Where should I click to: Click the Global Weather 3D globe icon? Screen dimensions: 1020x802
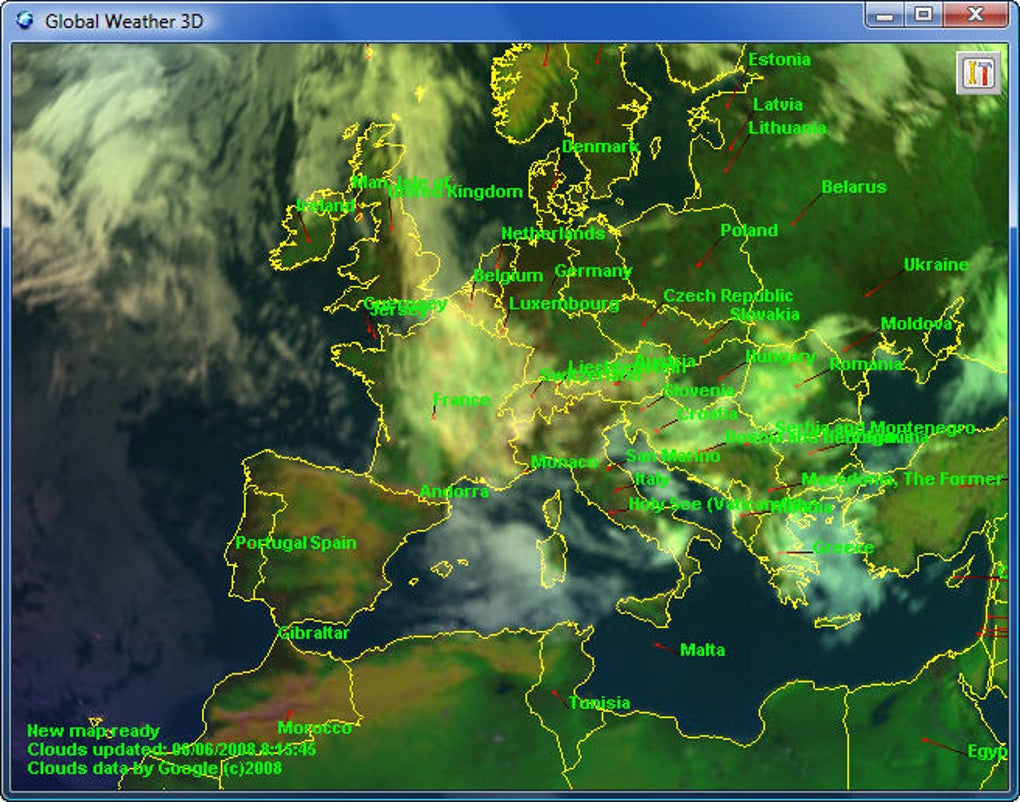coord(25,20)
